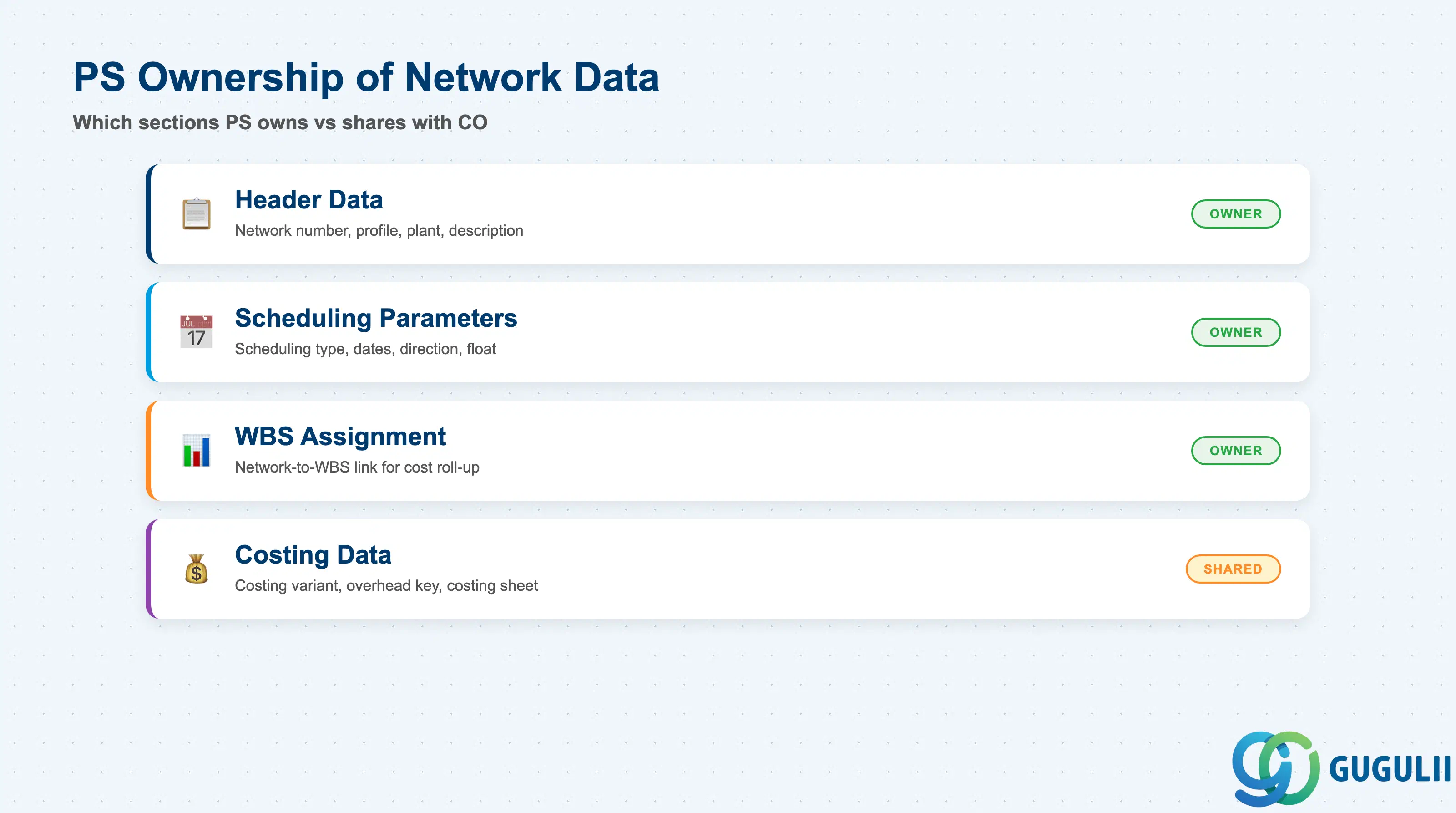1456x813 pixels.
Task: Click the calendar icon beside Scheduling Parameters
Action: coord(196,332)
